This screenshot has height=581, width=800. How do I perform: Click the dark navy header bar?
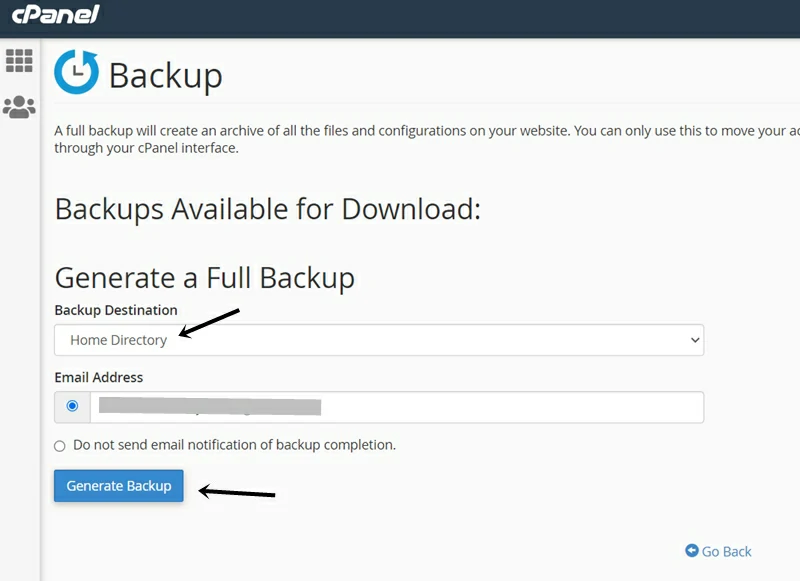(x=450, y=18)
